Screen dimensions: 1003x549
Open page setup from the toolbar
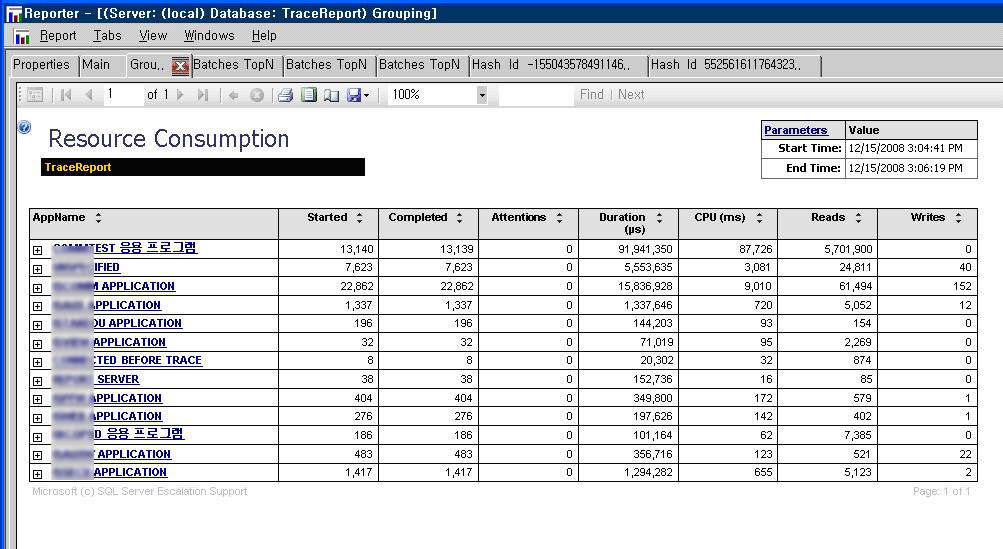pyautogui.click(x=331, y=95)
